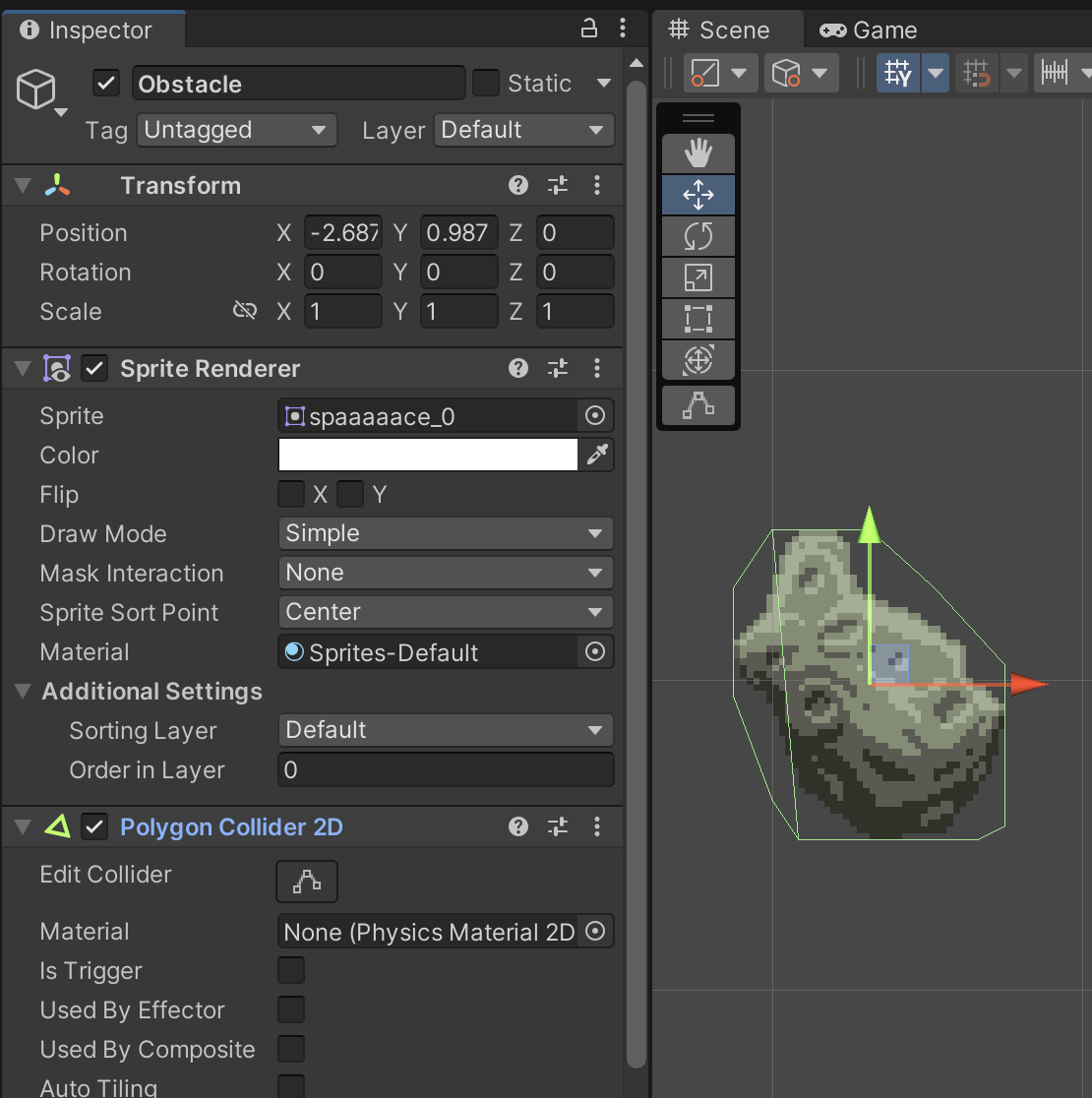Screen dimensions: 1092x1098
Task: Open the Draw Mode dropdown
Action: (x=446, y=533)
